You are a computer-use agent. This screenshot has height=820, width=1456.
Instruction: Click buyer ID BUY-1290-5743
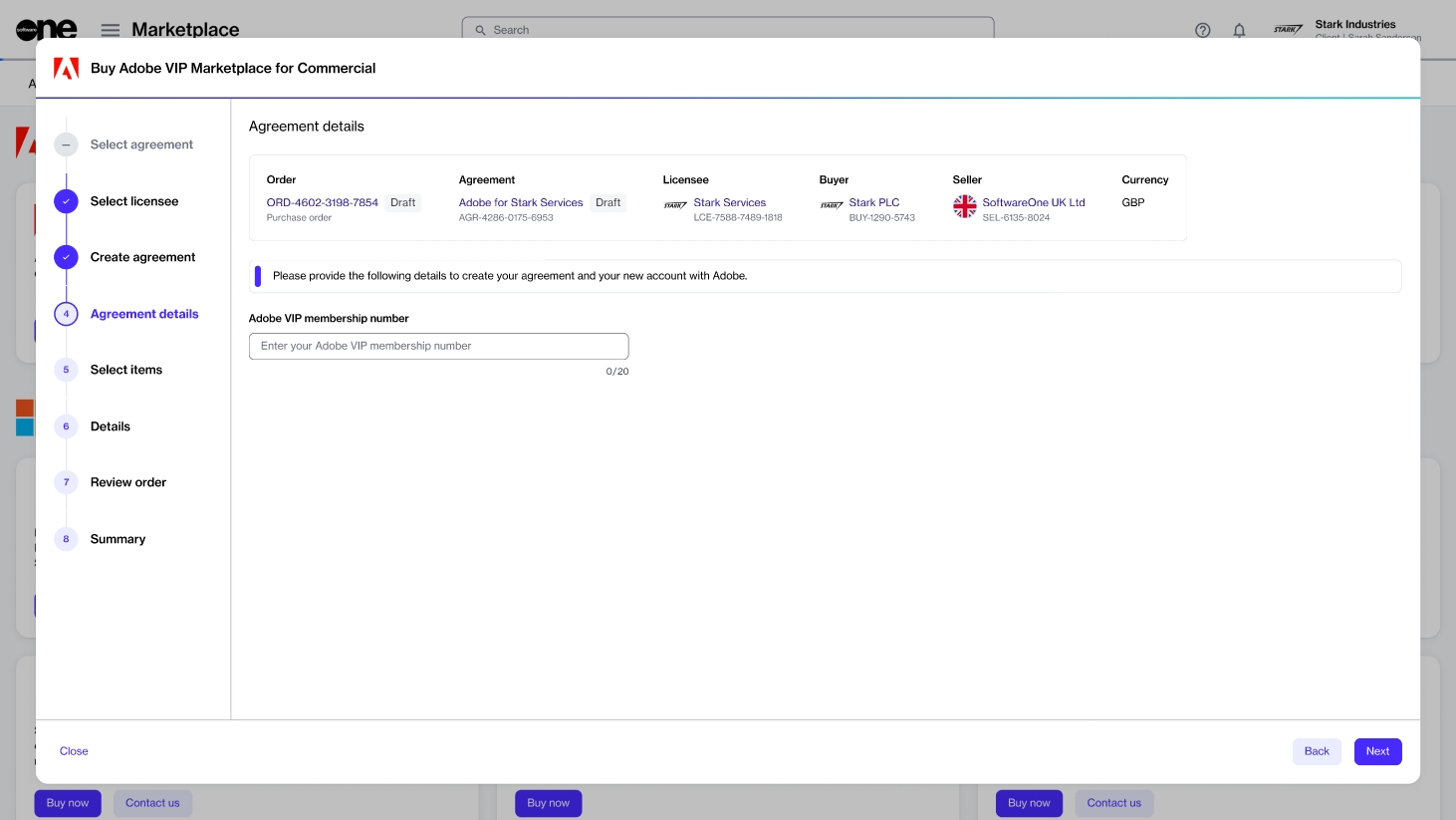882,217
